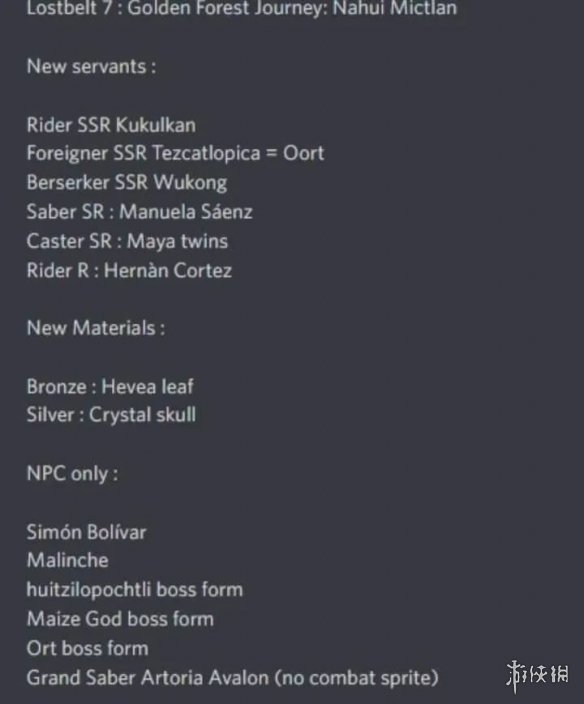Click the Saber SR Manuela Sáenz line
Image resolution: width=584 pixels, height=704 pixels.
pyautogui.click(x=139, y=212)
